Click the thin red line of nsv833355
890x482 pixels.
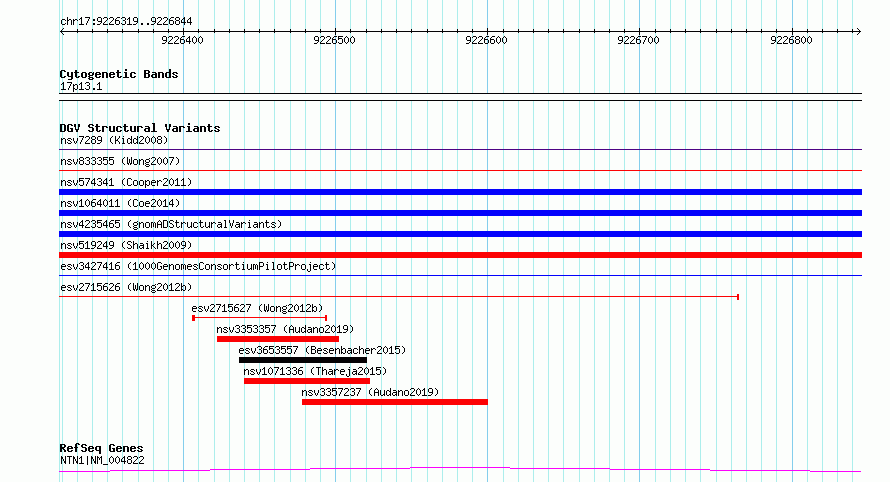click(x=460, y=170)
